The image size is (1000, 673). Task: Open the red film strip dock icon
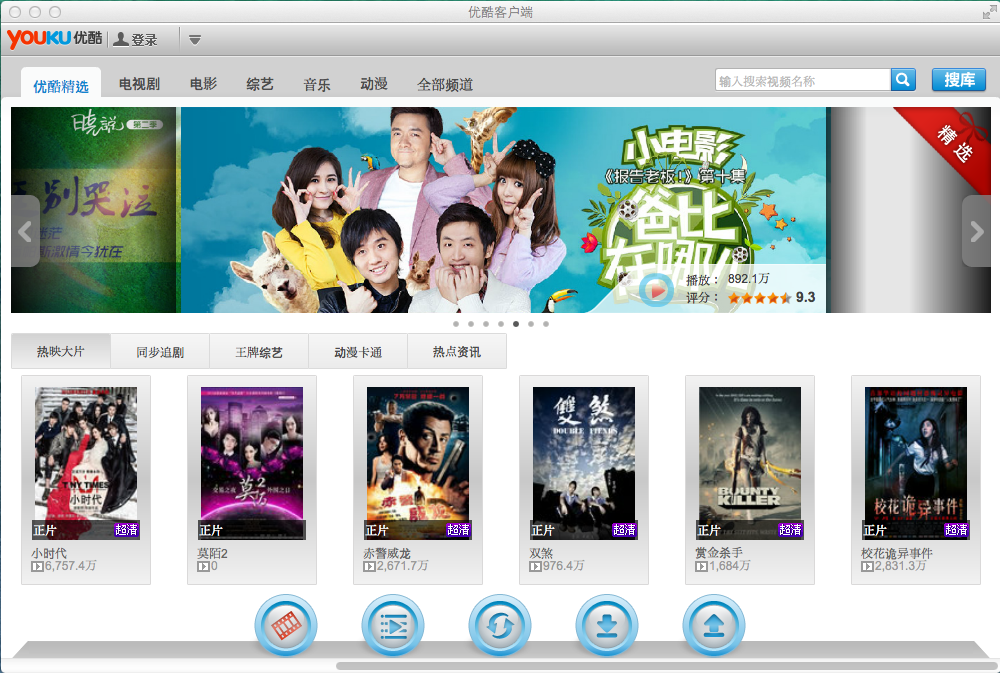tap(286, 626)
